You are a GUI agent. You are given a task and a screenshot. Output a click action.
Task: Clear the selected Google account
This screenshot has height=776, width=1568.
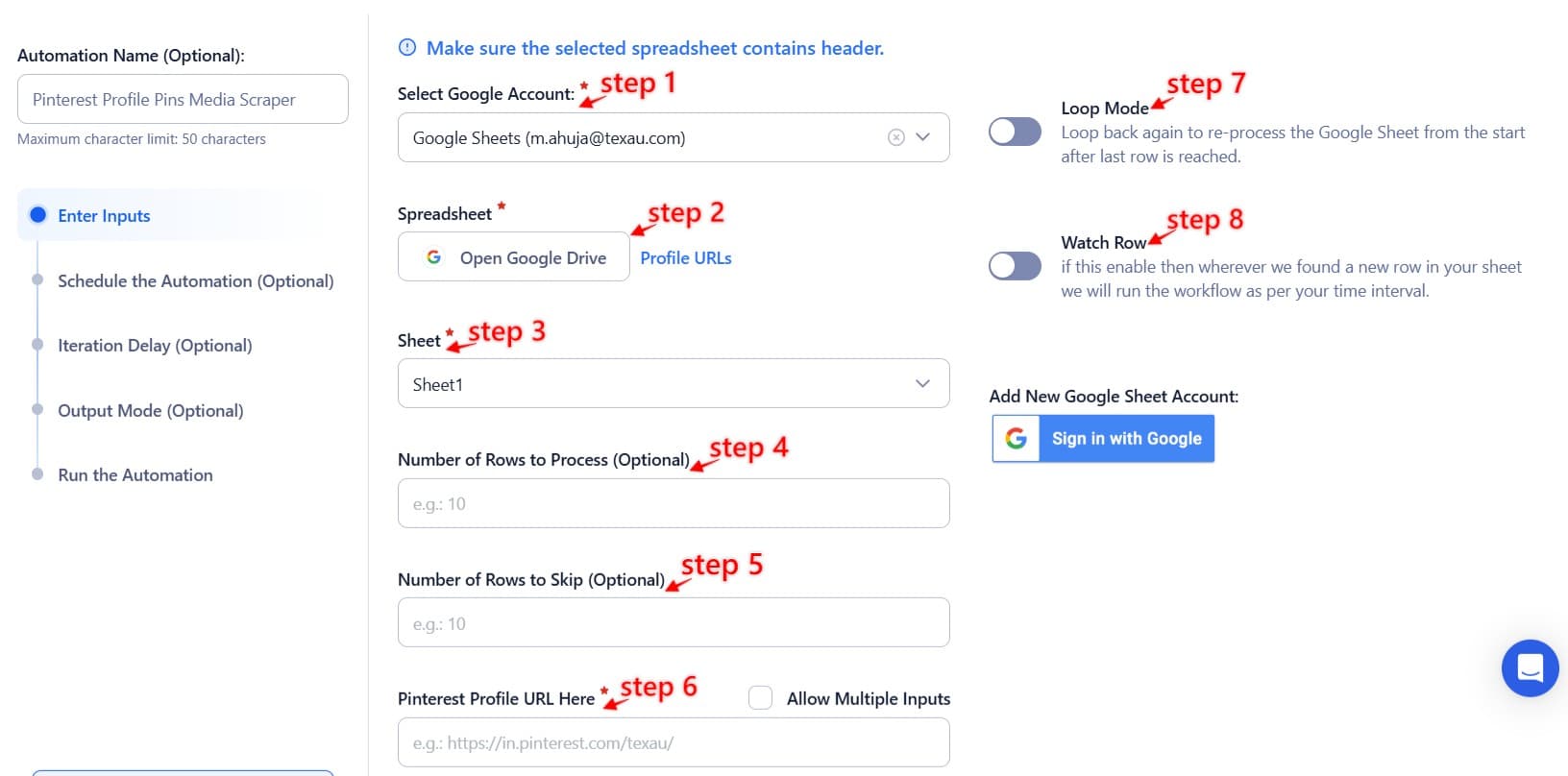895,137
